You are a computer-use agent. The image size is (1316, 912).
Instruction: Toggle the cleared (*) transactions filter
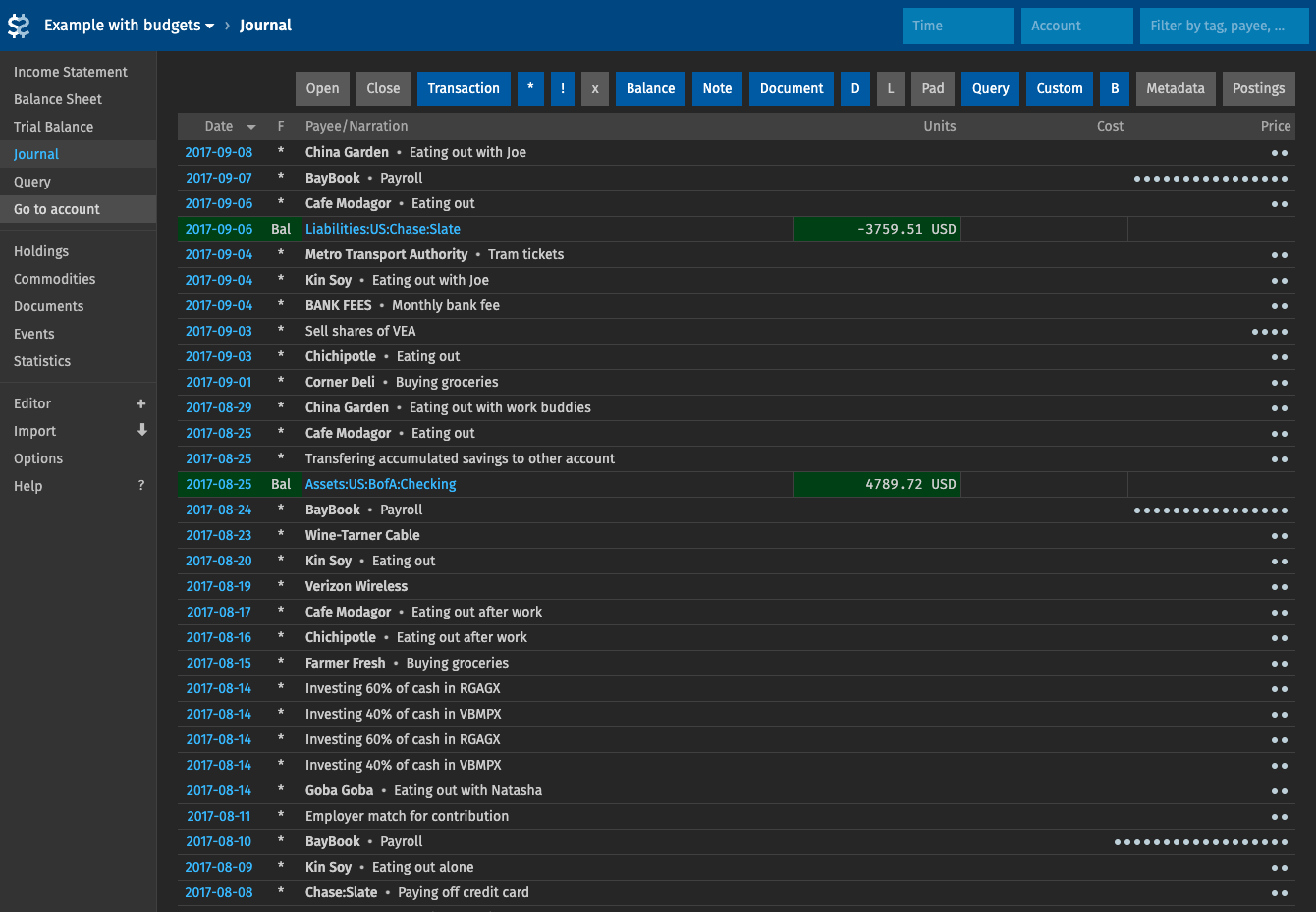tap(530, 88)
